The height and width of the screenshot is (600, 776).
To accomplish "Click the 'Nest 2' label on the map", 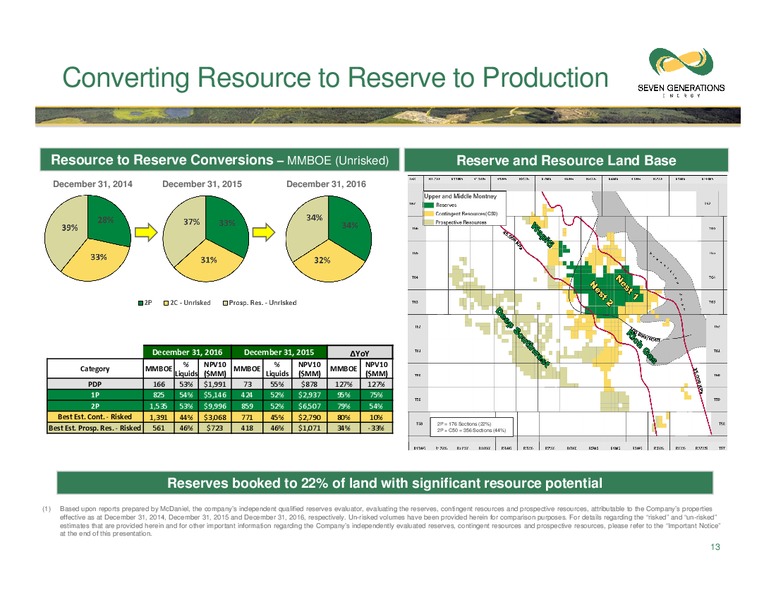I will (x=601, y=294).
